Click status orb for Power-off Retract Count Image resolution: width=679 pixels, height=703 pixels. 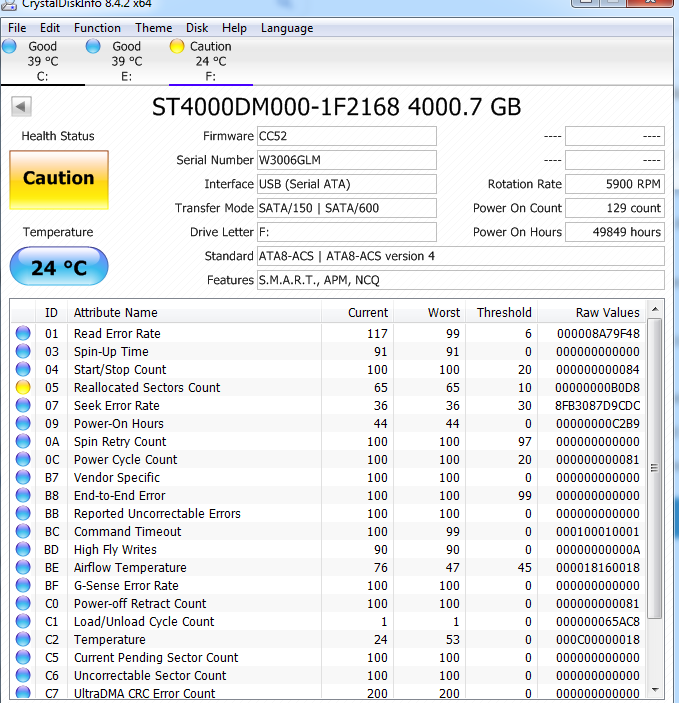point(23,603)
